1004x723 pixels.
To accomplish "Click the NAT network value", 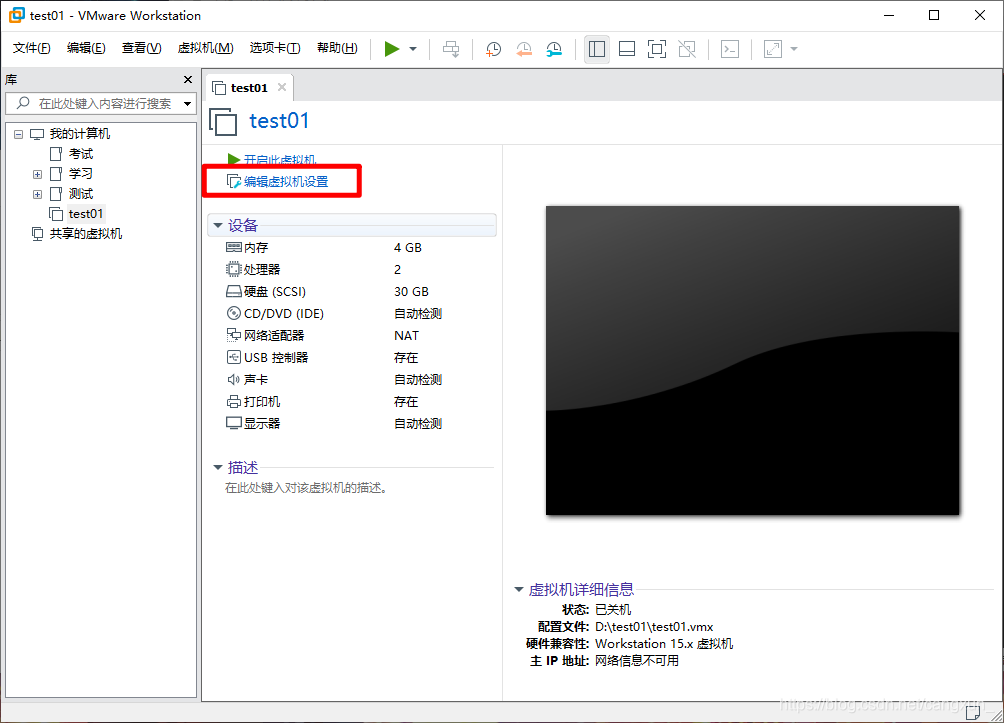I will pos(406,336).
